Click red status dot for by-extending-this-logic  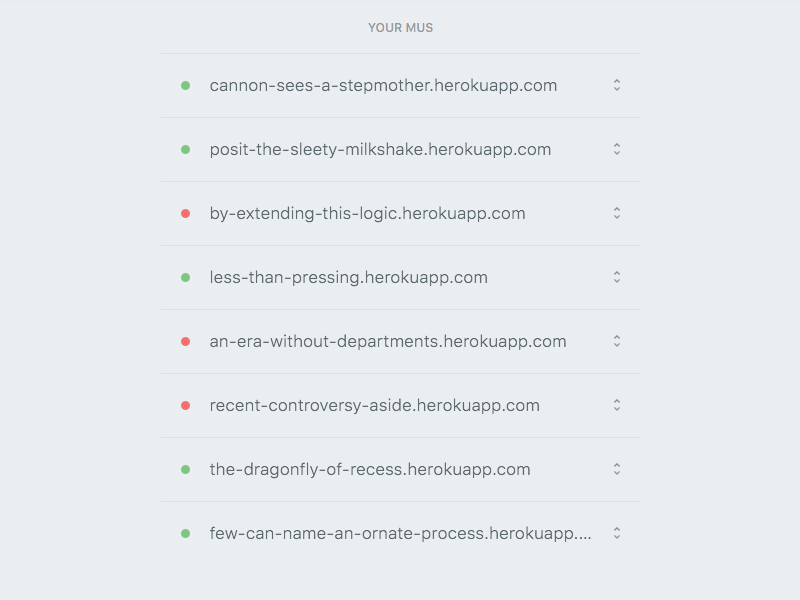click(185, 214)
